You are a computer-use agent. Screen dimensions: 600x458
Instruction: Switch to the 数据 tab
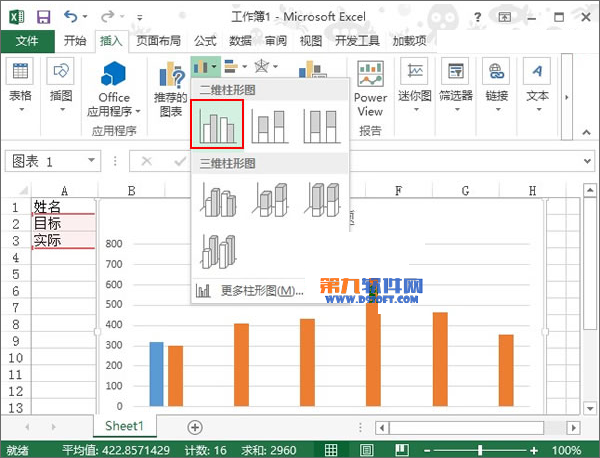coord(240,41)
